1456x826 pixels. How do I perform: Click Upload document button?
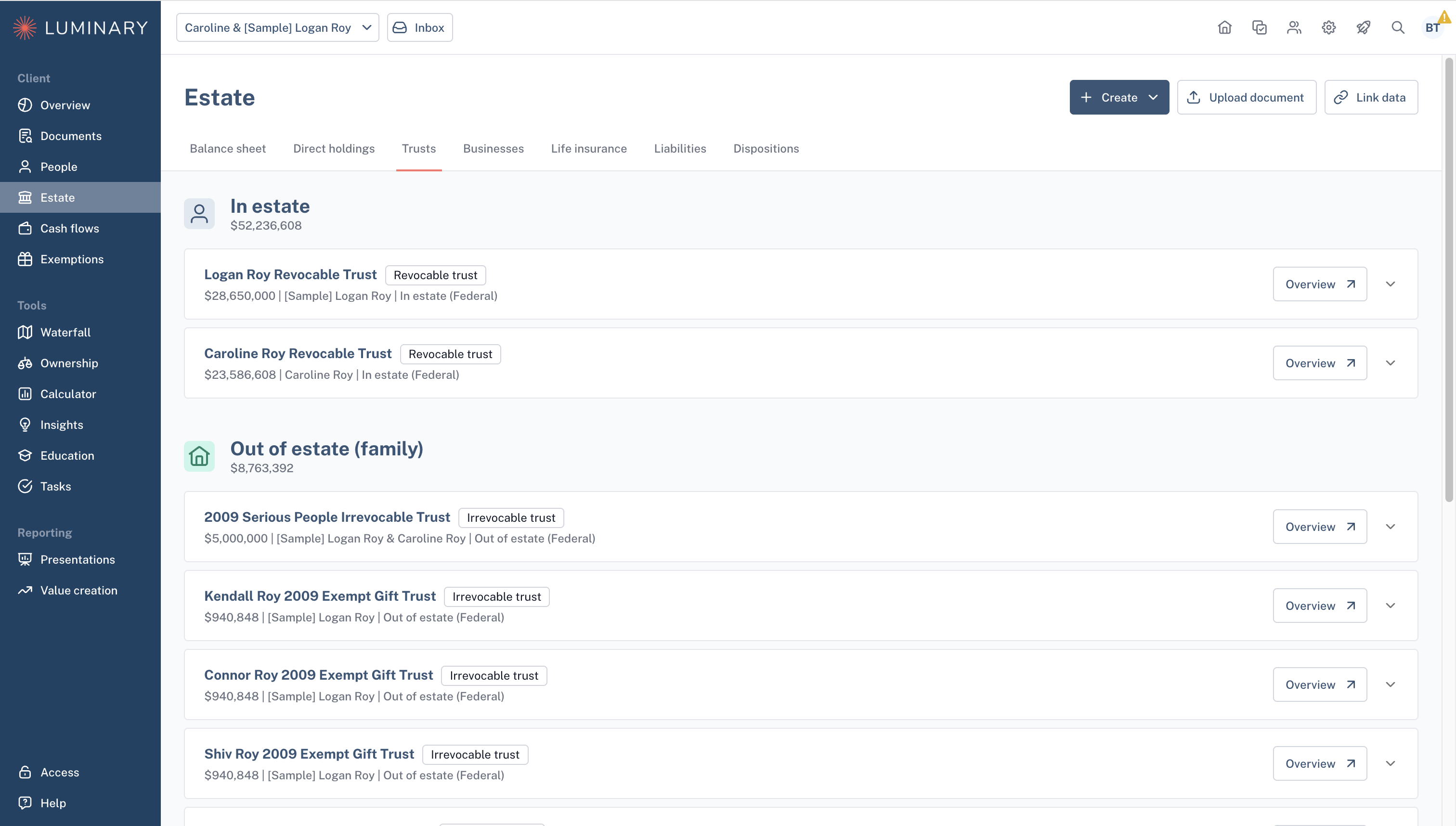(1247, 97)
